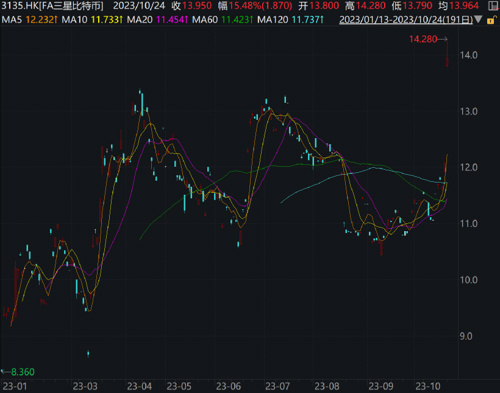Click the 2023/10/24 quote date

coord(139,6)
